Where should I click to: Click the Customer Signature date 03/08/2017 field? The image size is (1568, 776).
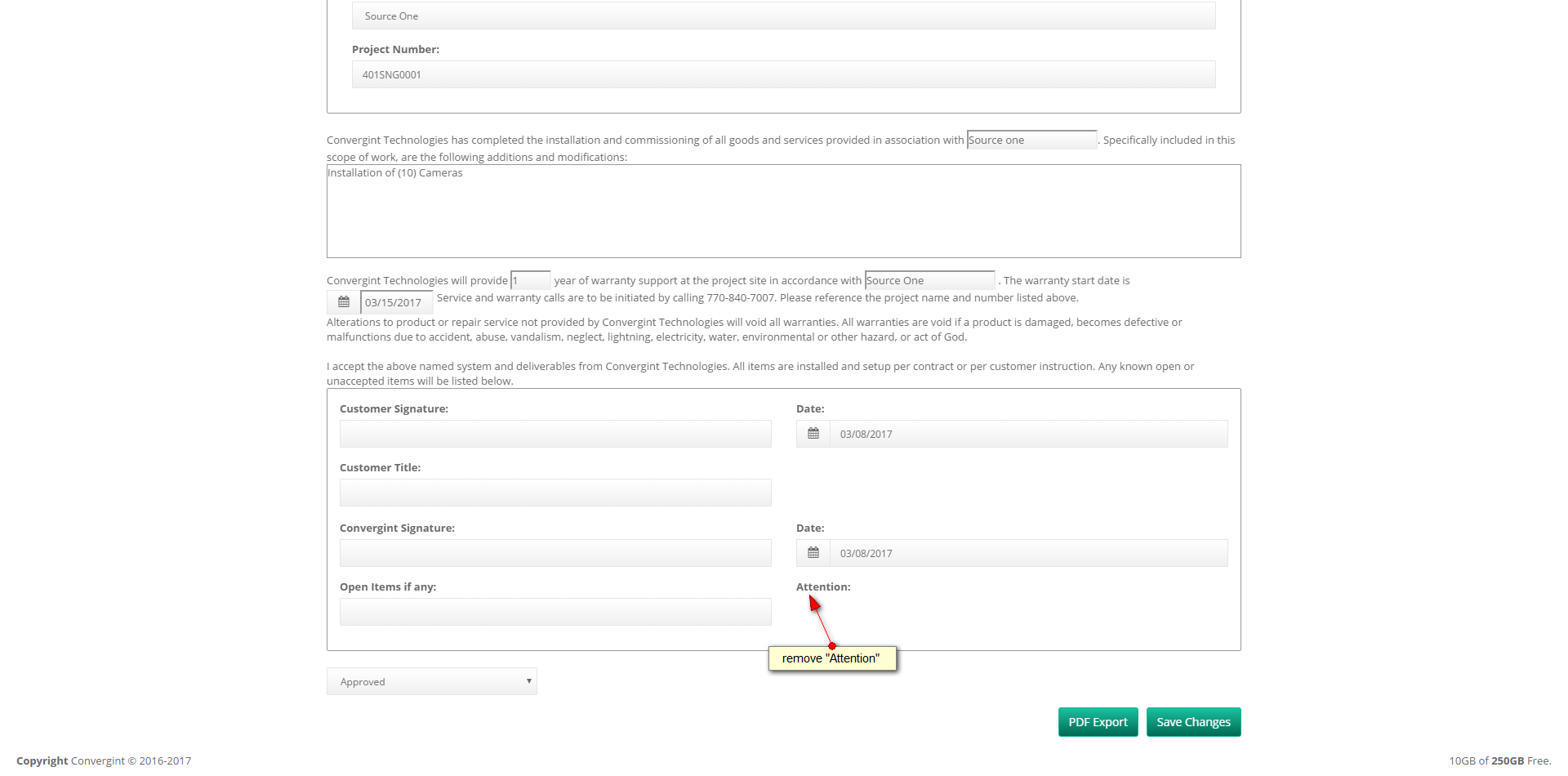coord(1028,434)
